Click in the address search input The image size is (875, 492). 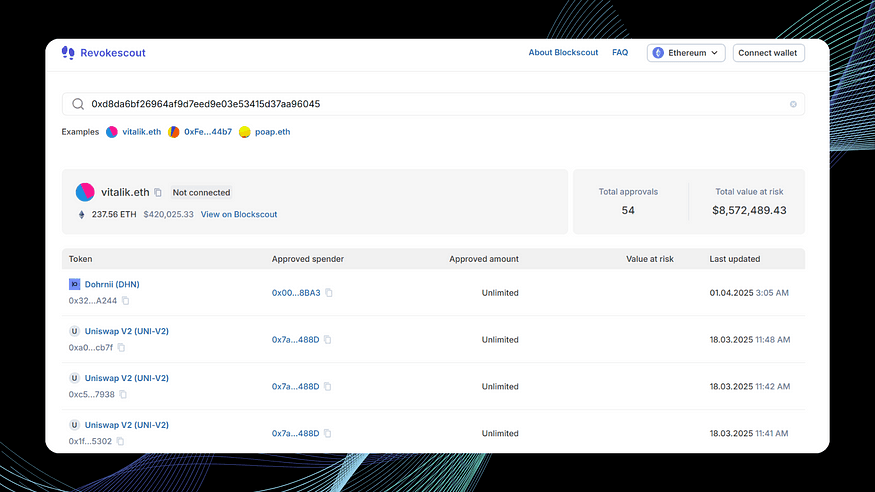[x=433, y=104]
